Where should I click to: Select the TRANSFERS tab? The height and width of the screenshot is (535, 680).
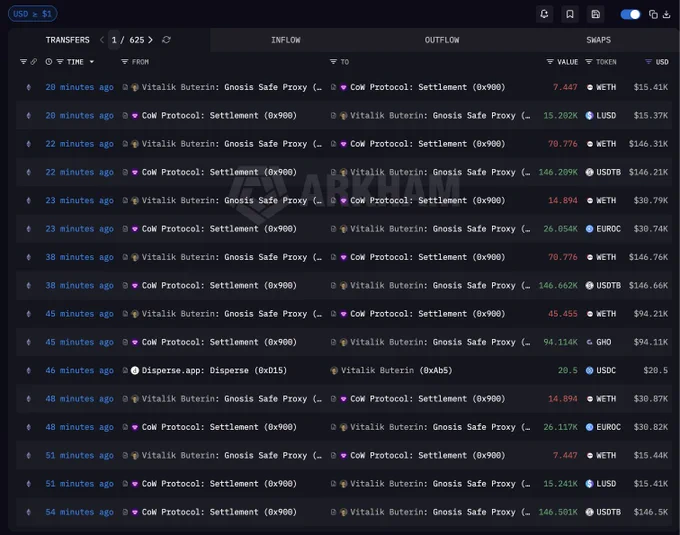click(68, 40)
